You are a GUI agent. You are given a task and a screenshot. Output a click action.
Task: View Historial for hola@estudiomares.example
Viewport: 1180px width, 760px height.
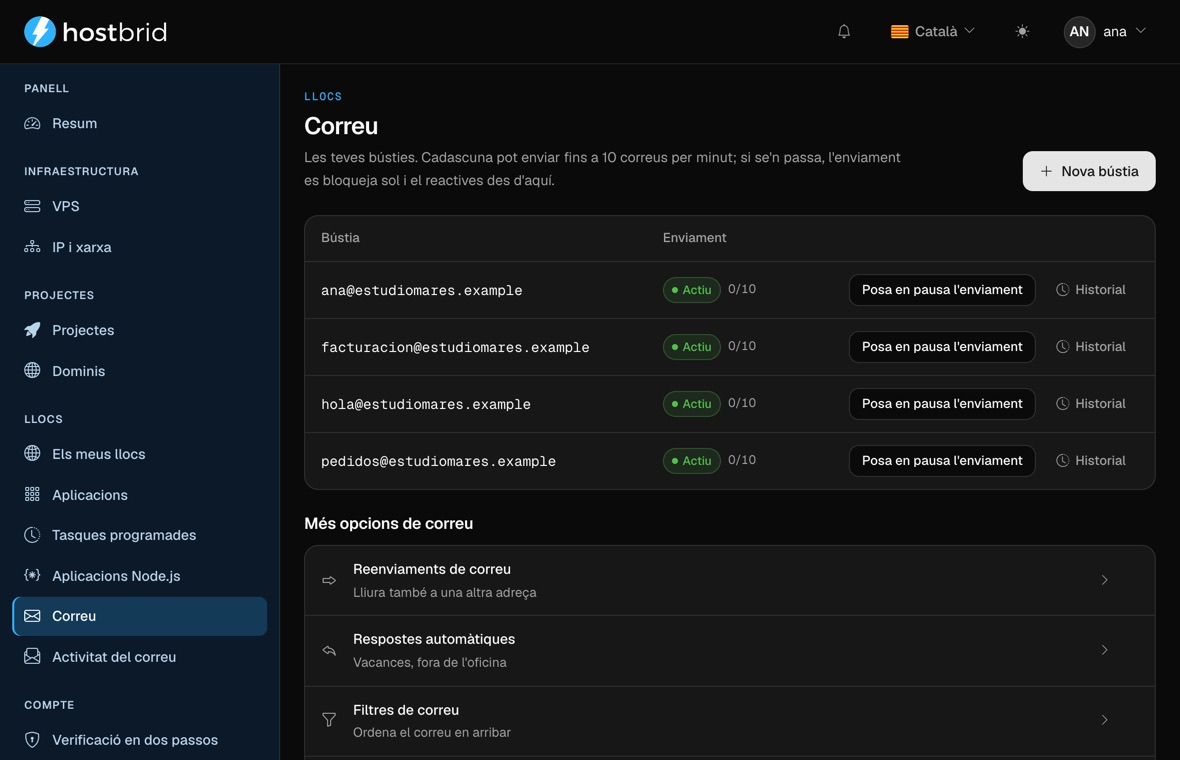1090,404
